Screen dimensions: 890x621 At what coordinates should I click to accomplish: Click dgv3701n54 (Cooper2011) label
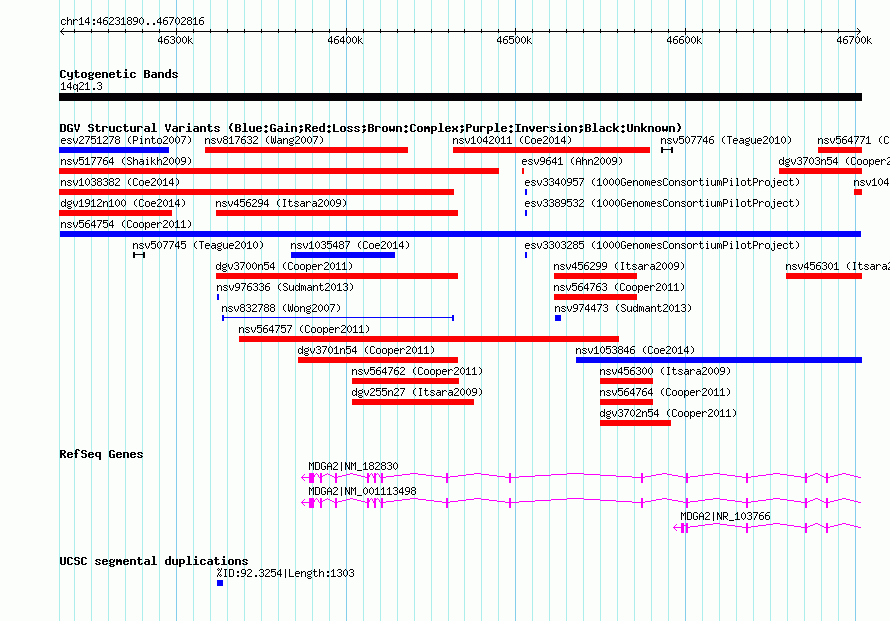pos(366,350)
